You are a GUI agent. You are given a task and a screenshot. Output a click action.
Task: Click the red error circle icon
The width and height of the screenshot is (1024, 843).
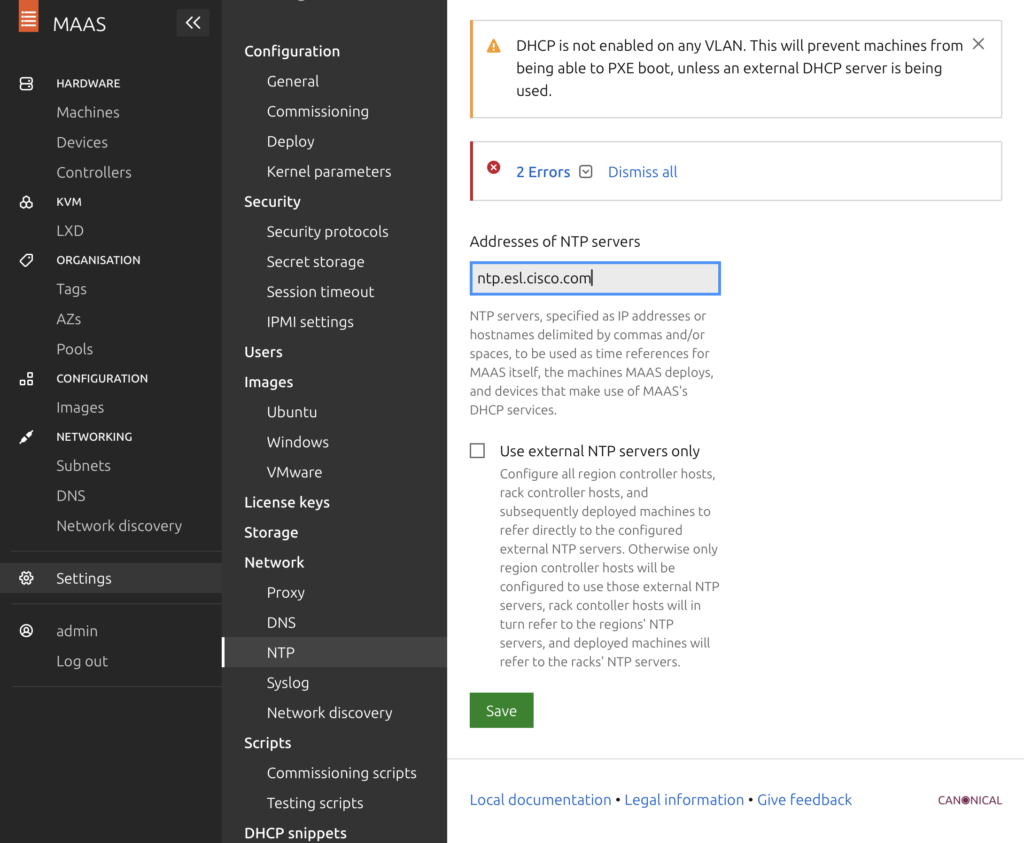click(x=494, y=168)
